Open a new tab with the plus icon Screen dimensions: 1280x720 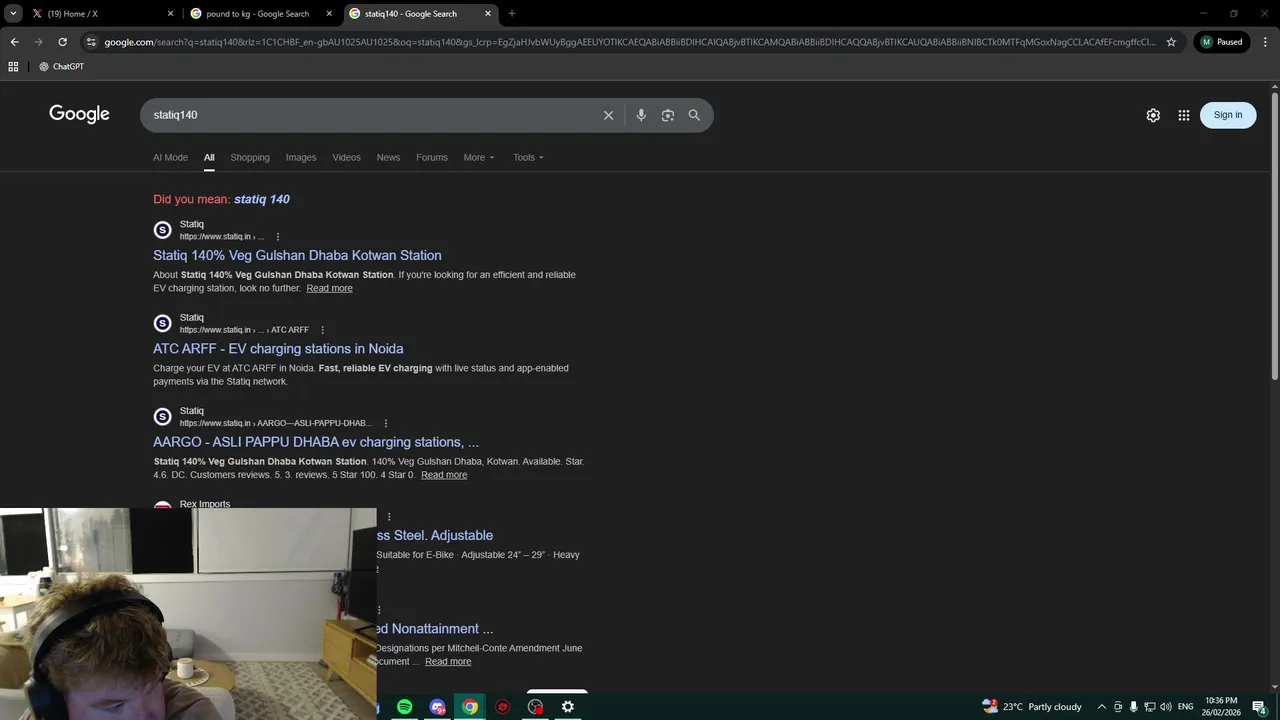pyautogui.click(x=512, y=14)
